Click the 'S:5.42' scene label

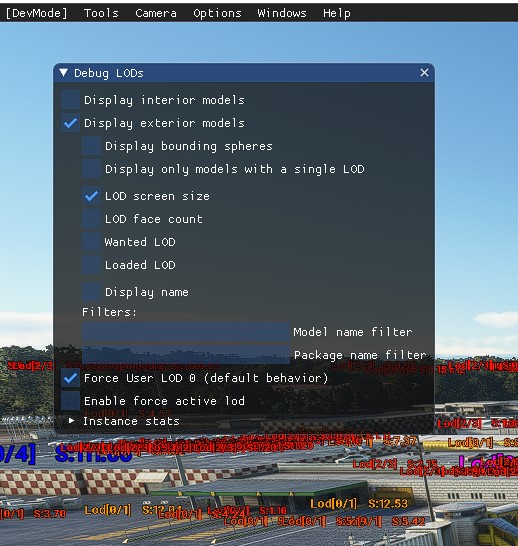click(408, 521)
